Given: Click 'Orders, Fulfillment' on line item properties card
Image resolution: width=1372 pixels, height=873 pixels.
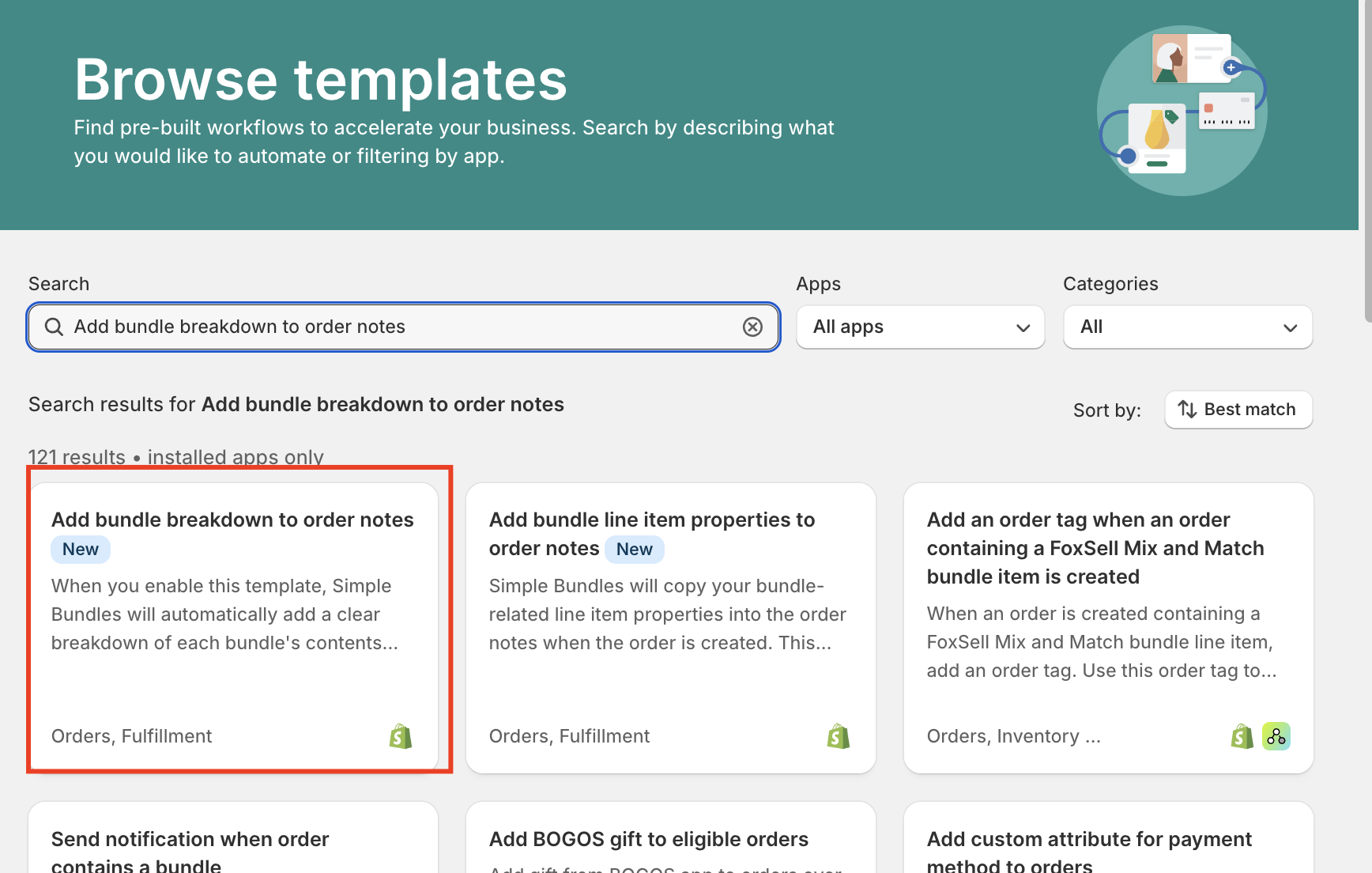Looking at the screenshot, I should tap(570, 736).
